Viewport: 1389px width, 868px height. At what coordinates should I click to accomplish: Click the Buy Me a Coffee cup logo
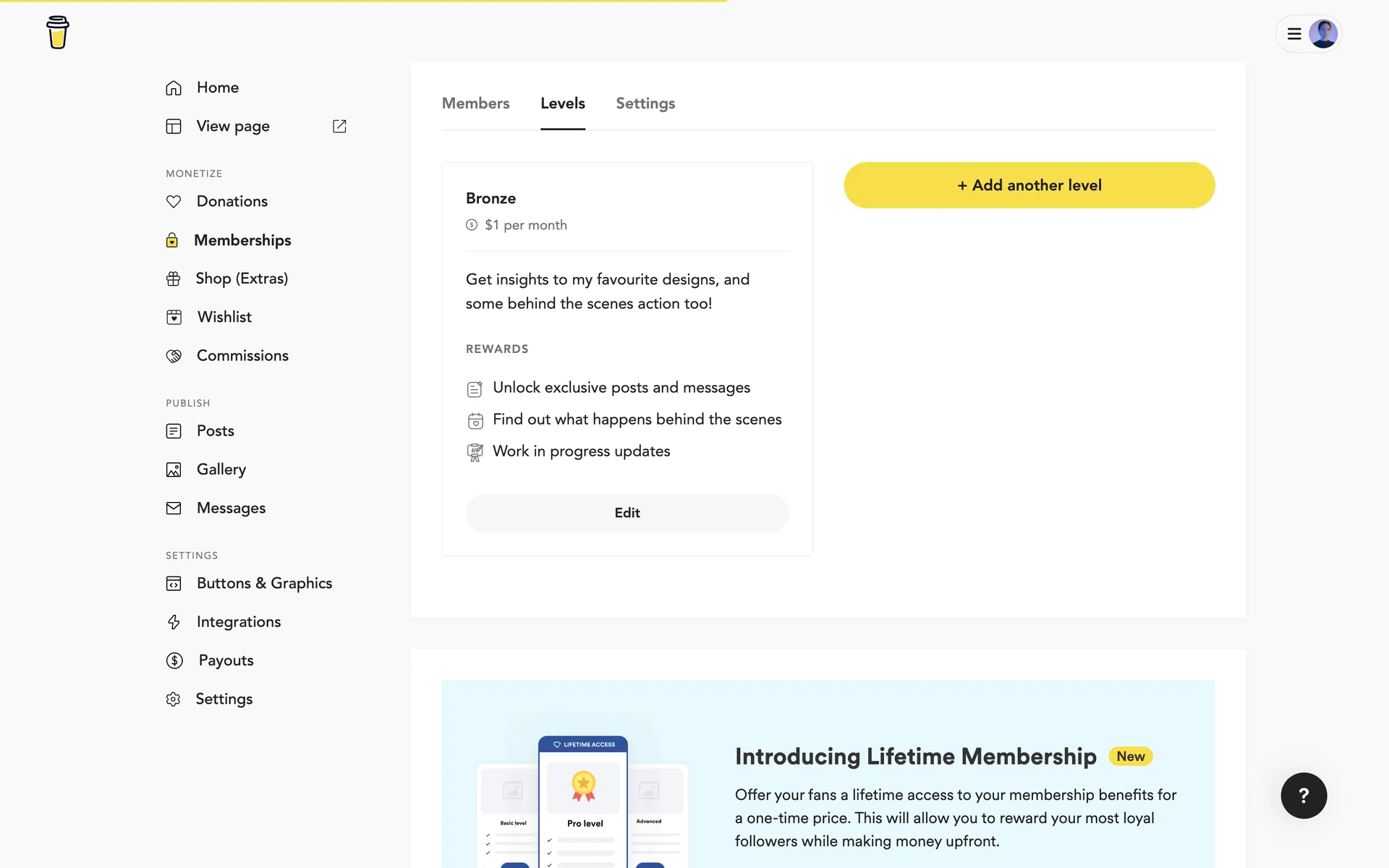(x=58, y=33)
